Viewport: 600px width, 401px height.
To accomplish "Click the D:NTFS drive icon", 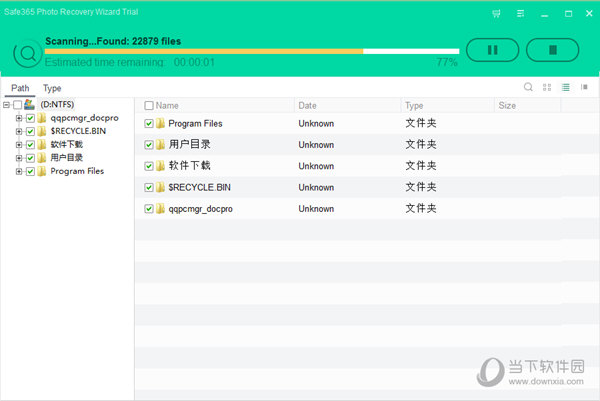I will point(29,104).
